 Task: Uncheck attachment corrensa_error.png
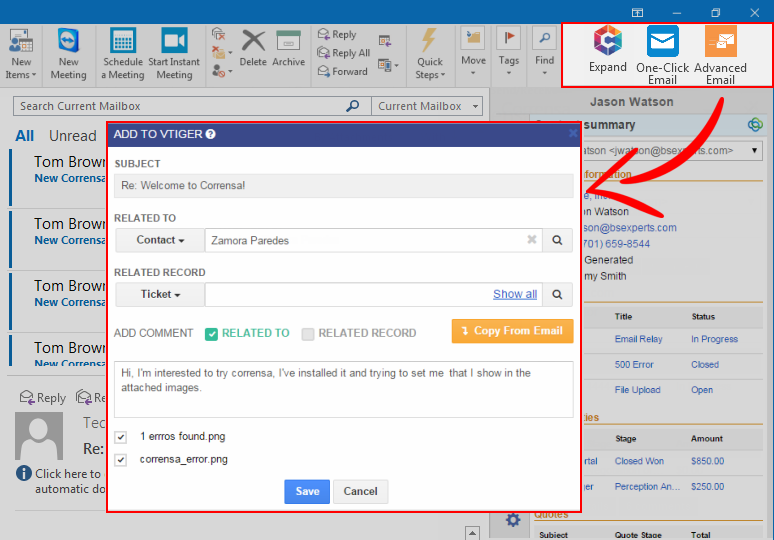[x=120, y=460]
